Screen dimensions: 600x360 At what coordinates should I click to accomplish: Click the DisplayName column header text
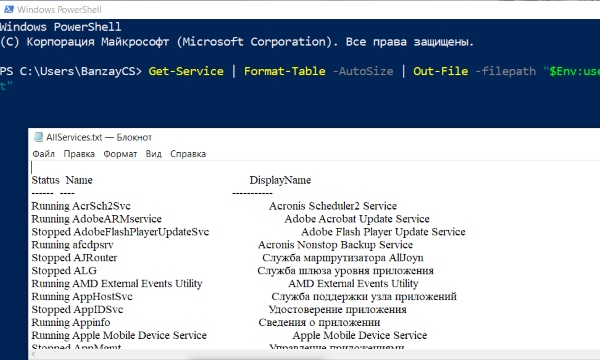pos(280,180)
